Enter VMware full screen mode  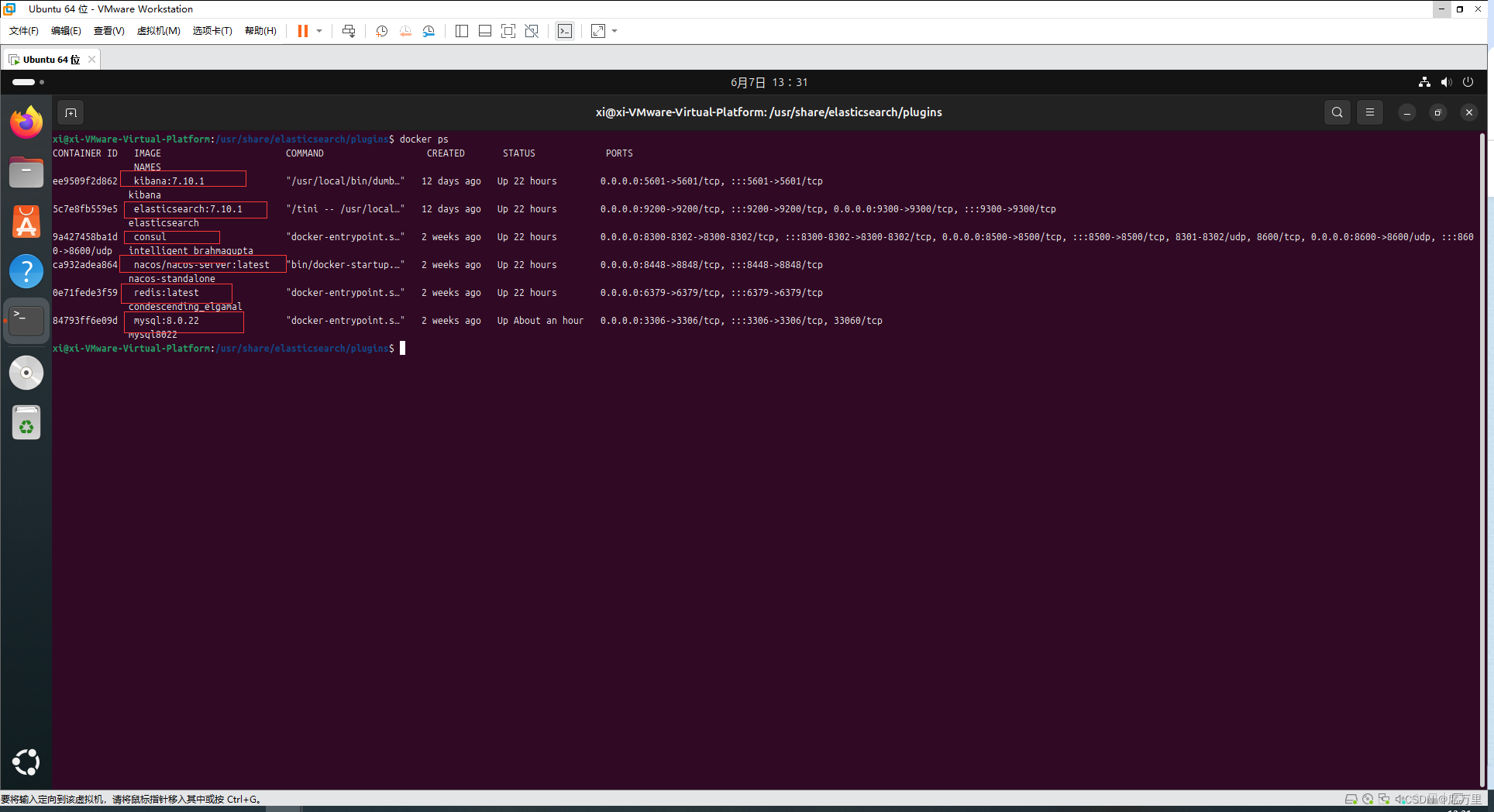pos(508,31)
